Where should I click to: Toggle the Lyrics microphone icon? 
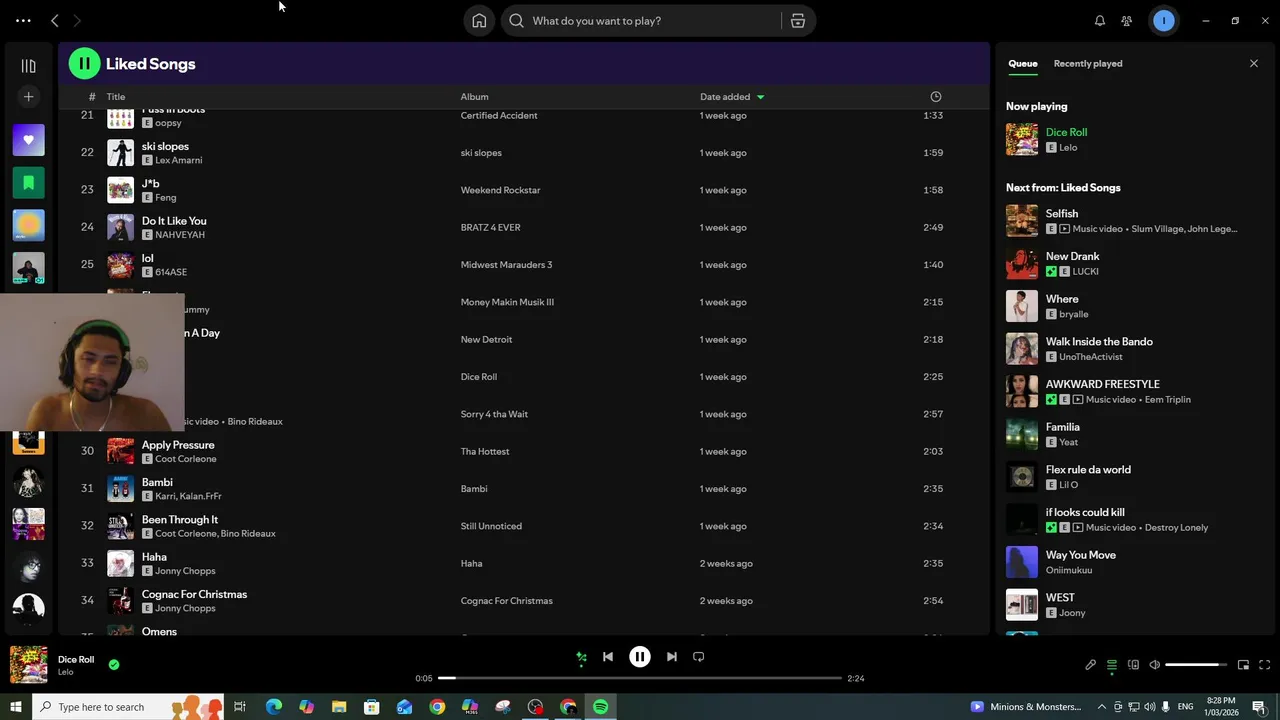pyautogui.click(x=1091, y=665)
